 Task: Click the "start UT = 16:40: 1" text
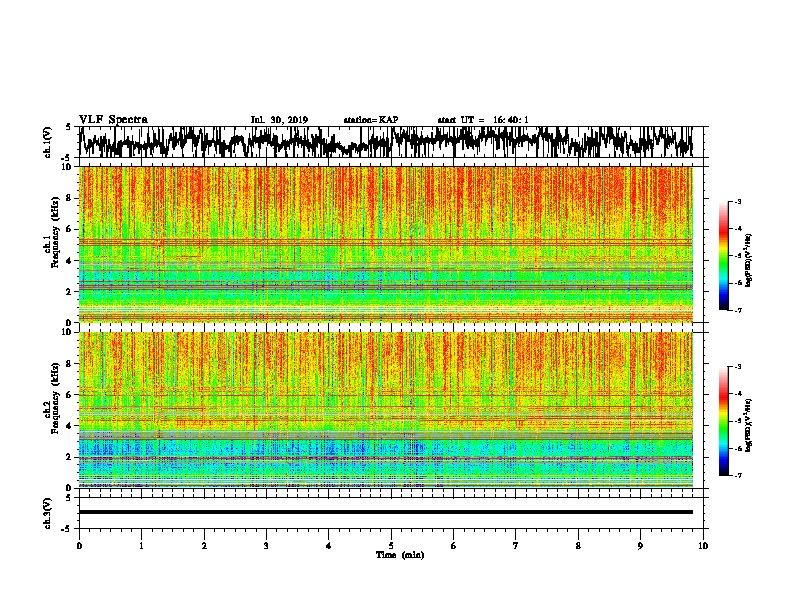482,120
